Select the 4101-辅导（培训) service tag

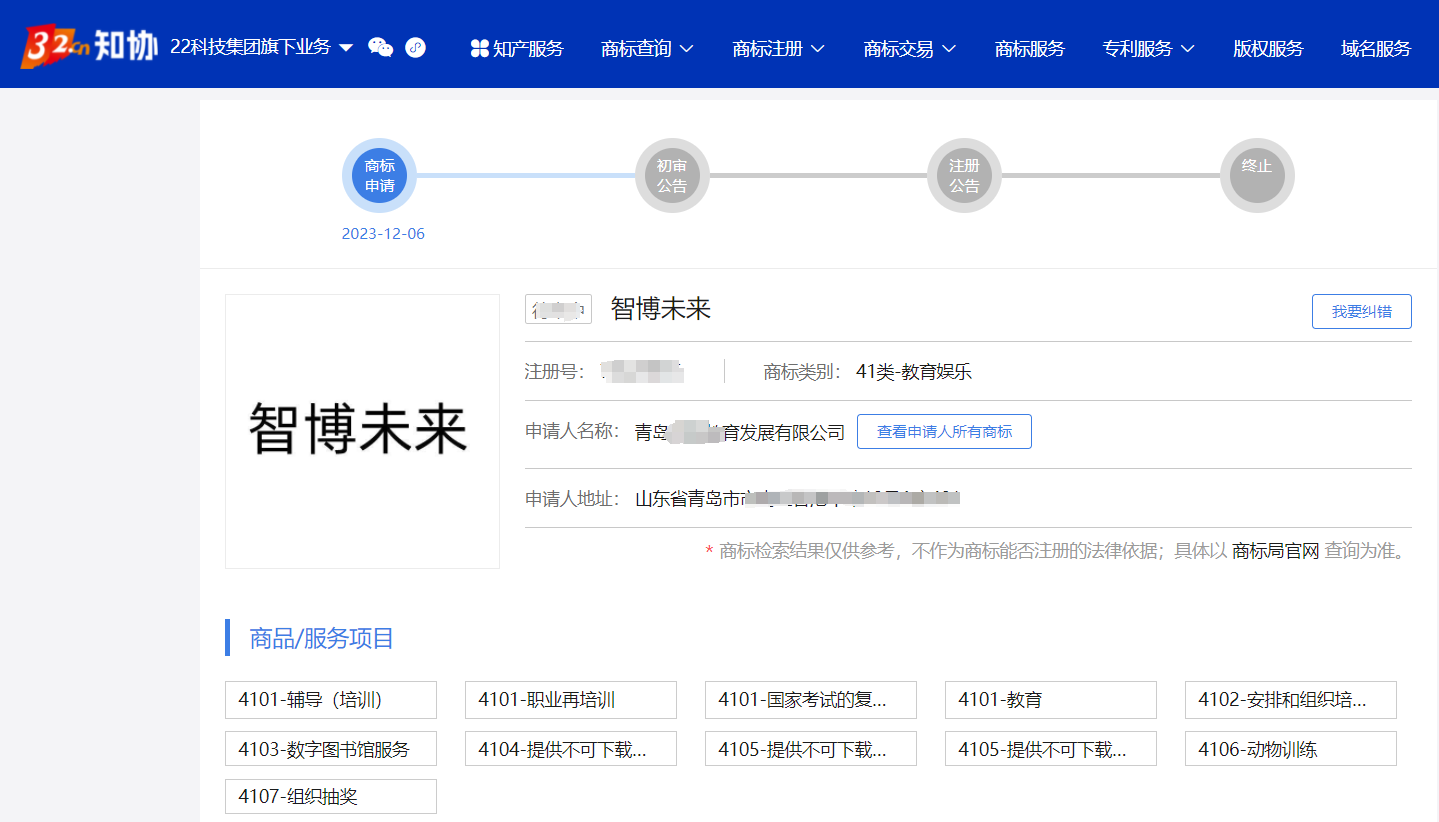(331, 700)
